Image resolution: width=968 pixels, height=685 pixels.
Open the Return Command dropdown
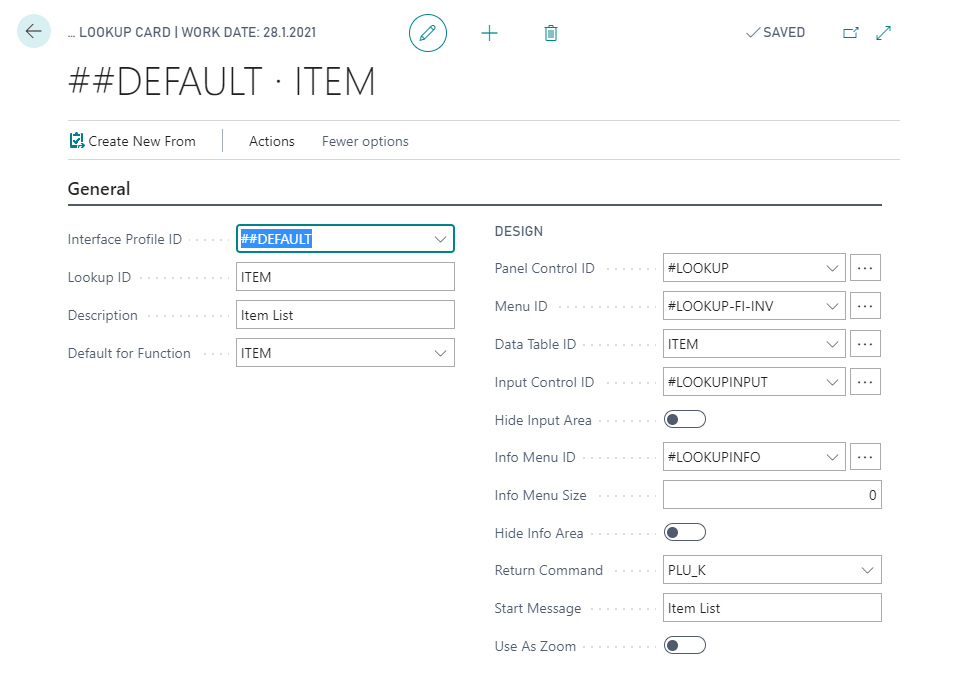pyautogui.click(x=866, y=571)
